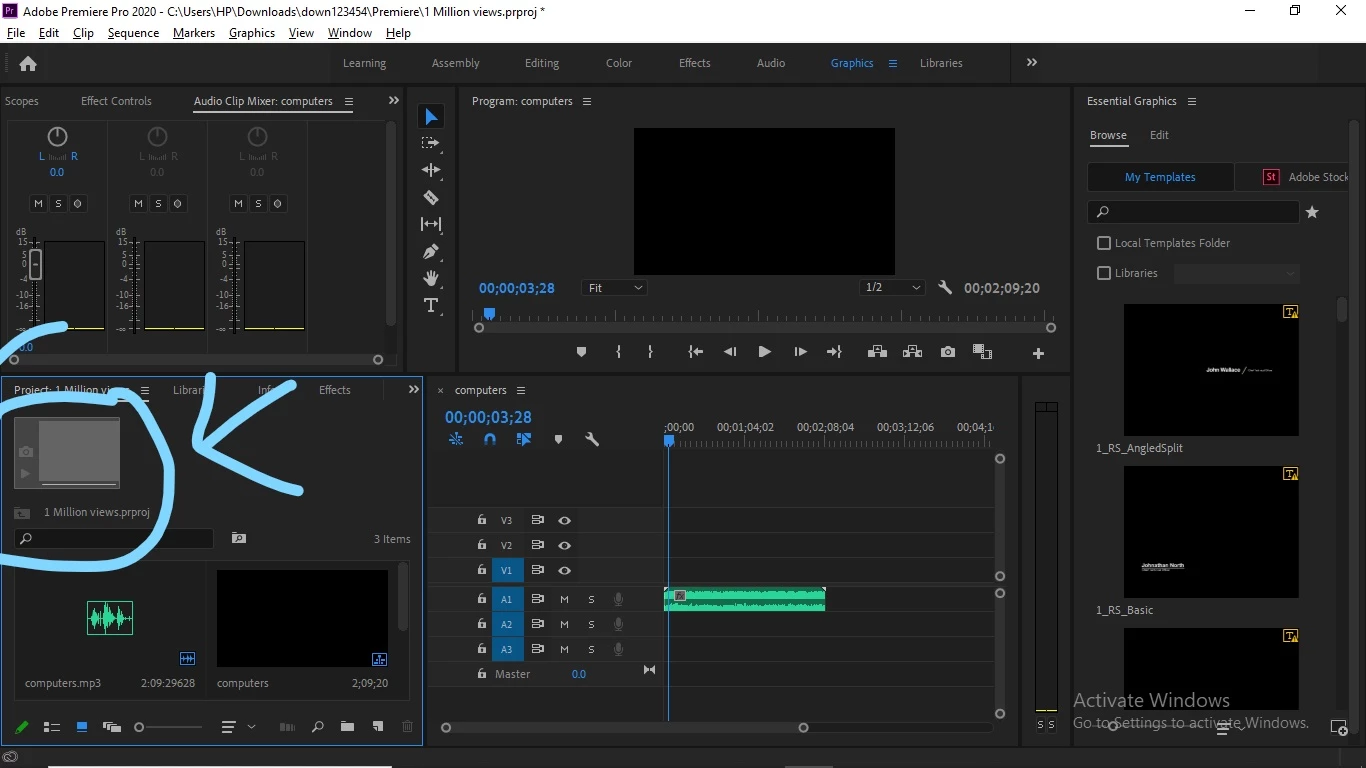Play the Program monitor sequence

point(764,352)
